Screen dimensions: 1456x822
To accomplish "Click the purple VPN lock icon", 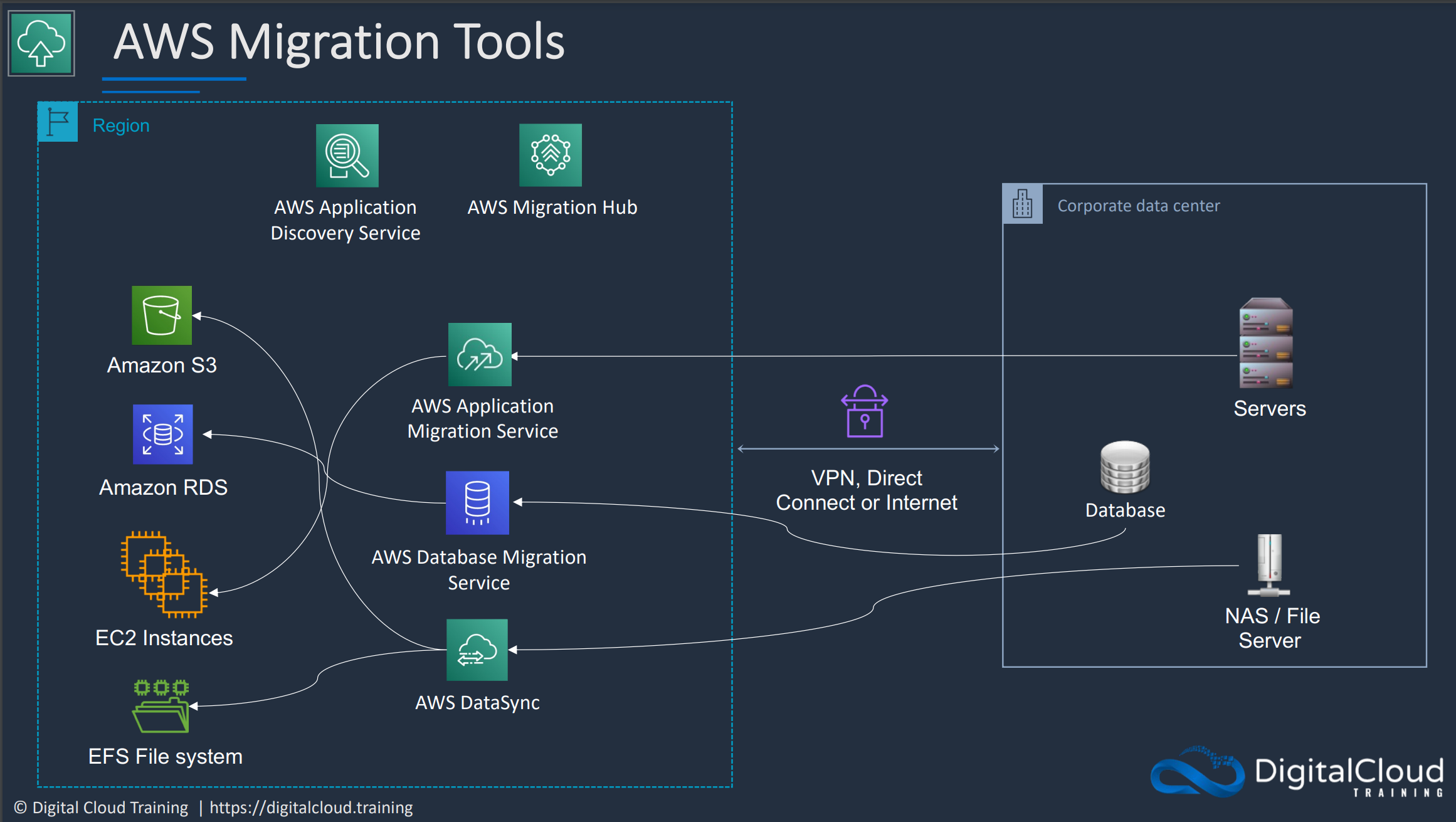I will point(865,412).
